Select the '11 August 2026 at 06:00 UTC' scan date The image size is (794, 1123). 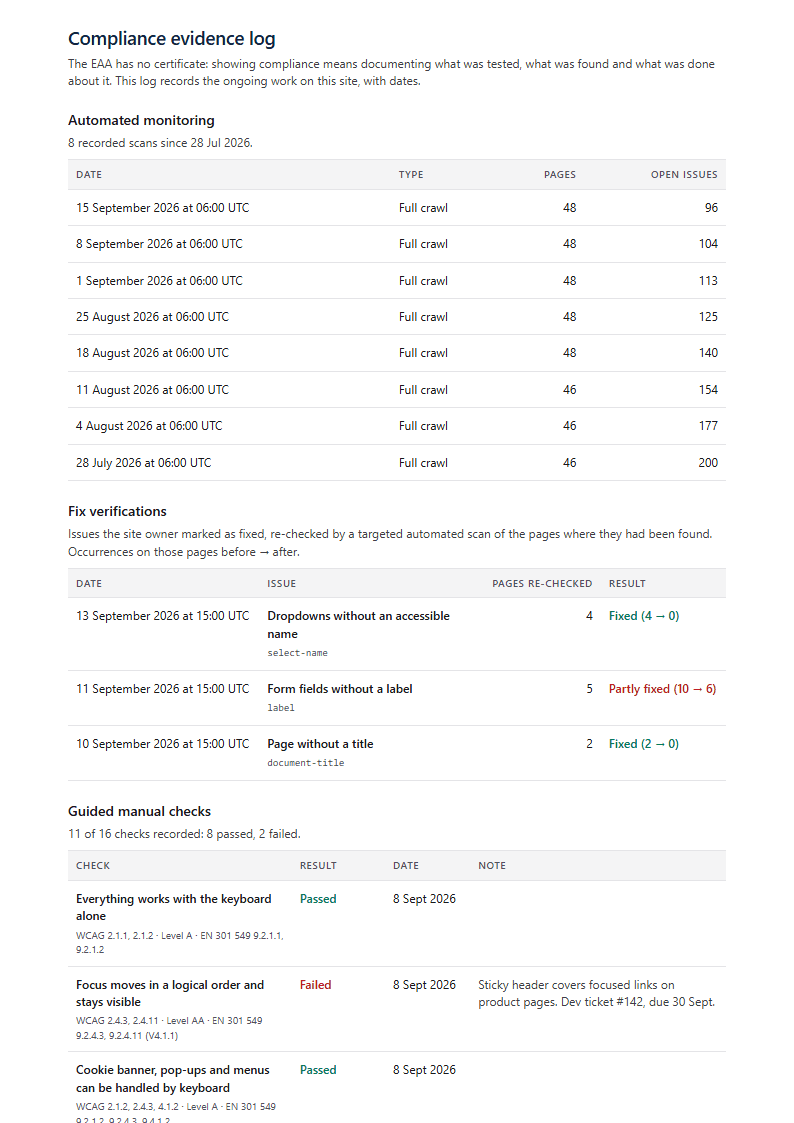tap(152, 390)
